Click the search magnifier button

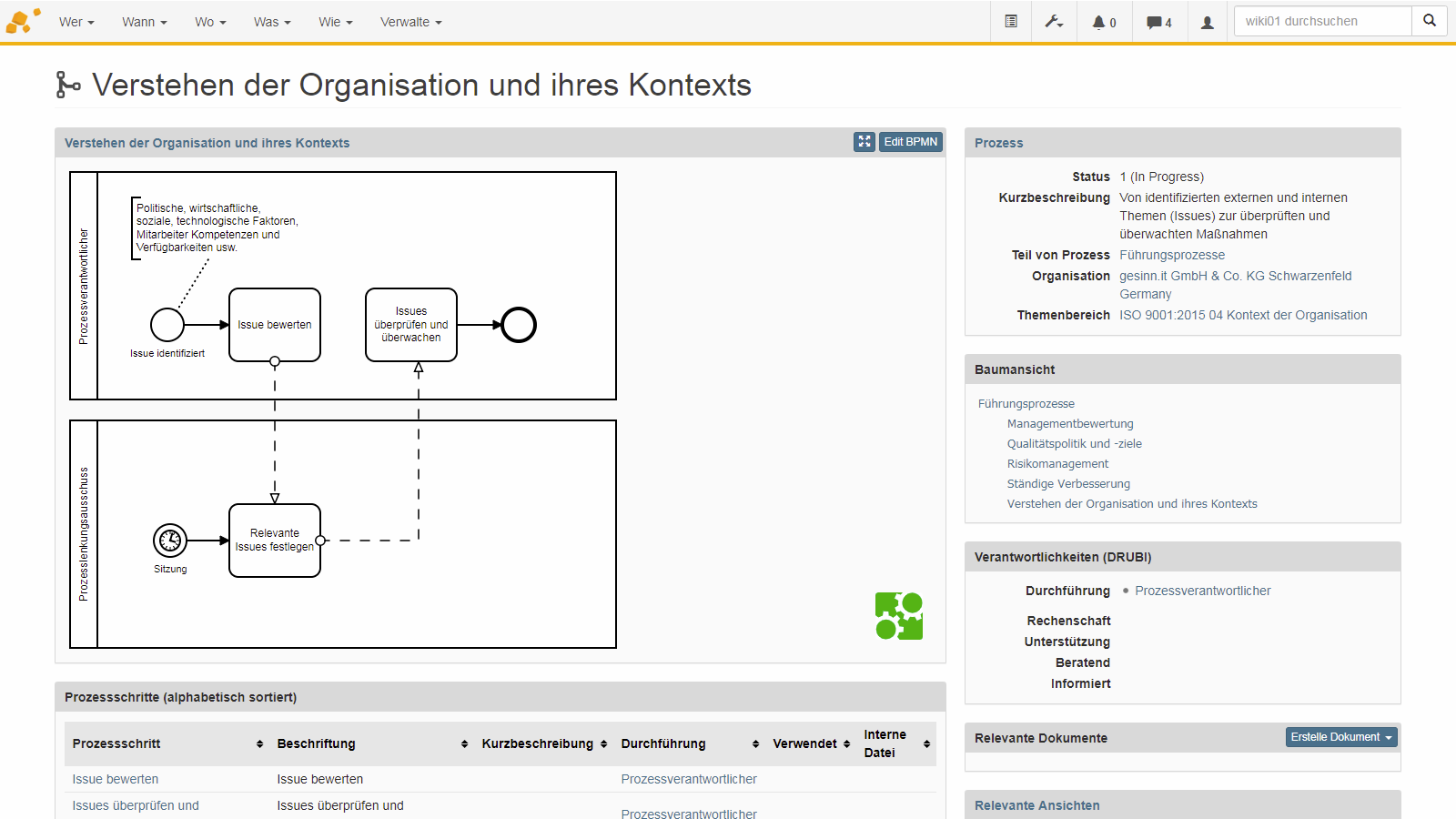click(x=1430, y=21)
